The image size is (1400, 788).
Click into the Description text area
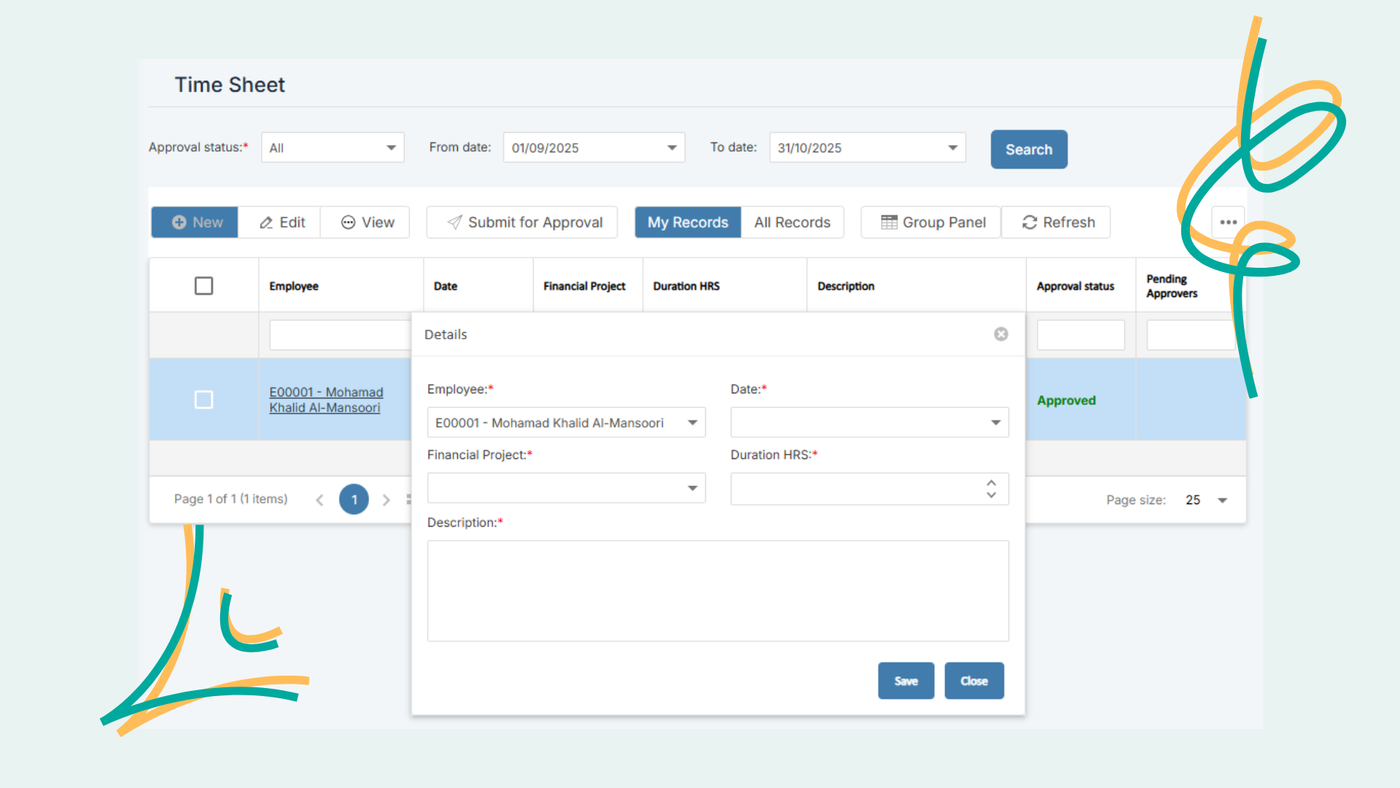coord(717,590)
